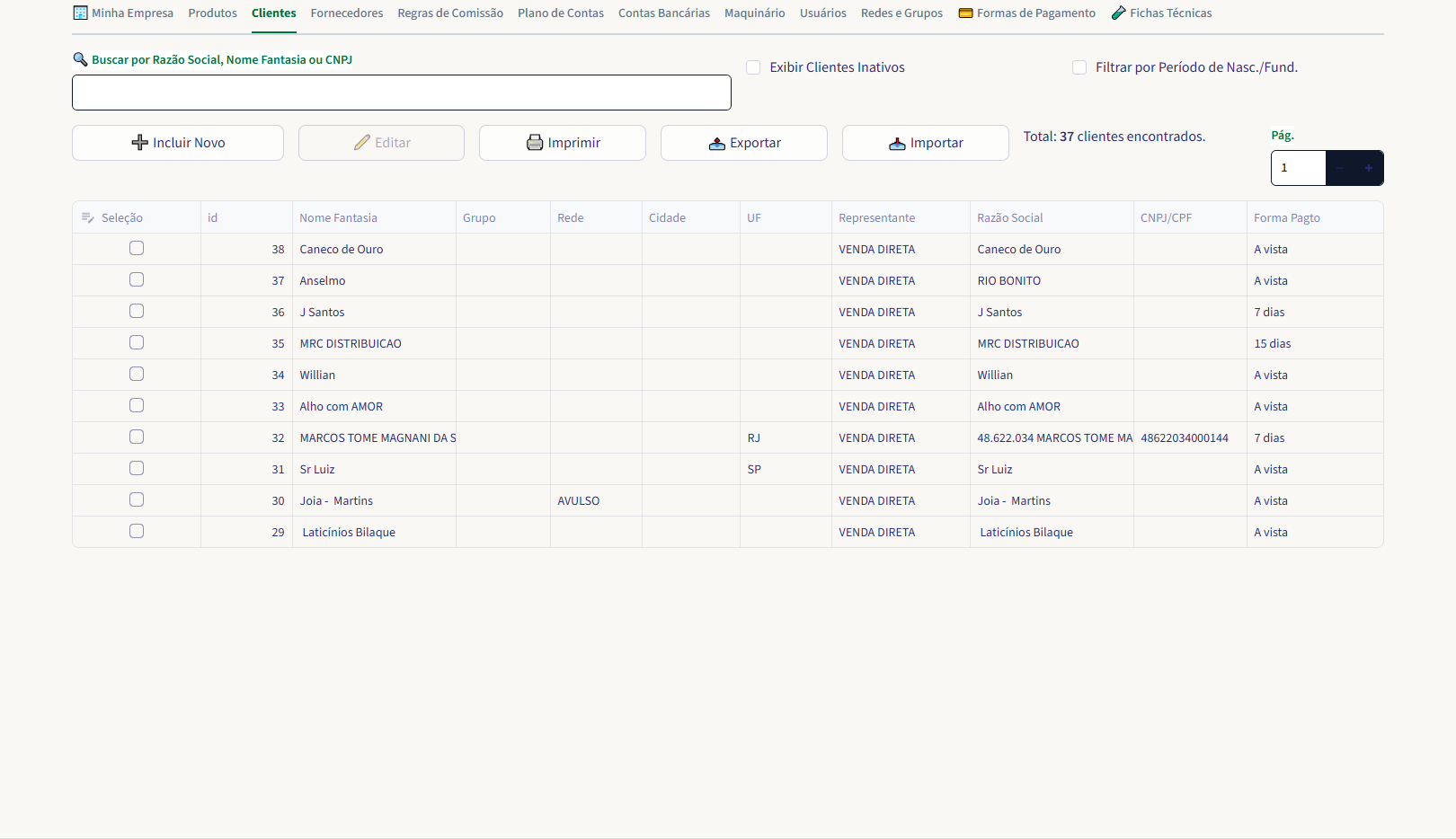Check the MRC DISTRIBUICAO row checkbox
The width and height of the screenshot is (1456, 839).
point(137,342)
